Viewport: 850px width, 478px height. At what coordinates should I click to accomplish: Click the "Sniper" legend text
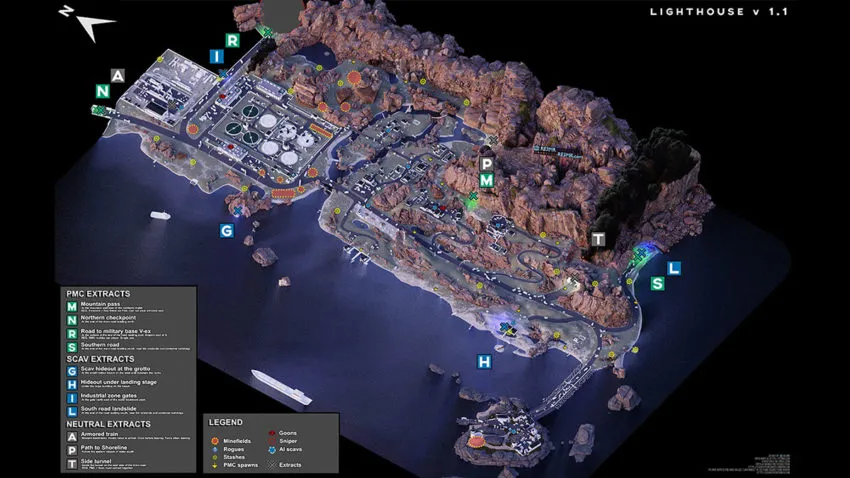point(288,441)
